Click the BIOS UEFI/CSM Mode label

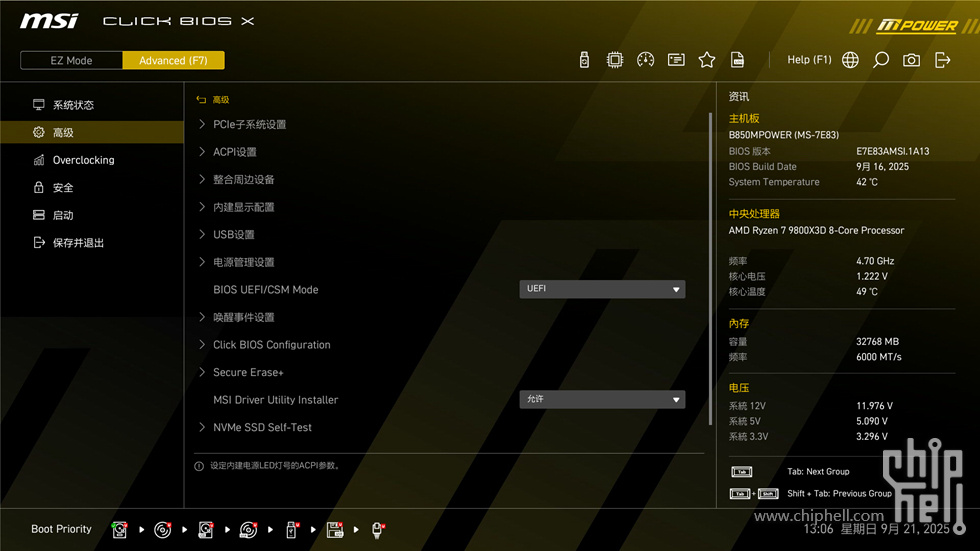click(266, 290)
